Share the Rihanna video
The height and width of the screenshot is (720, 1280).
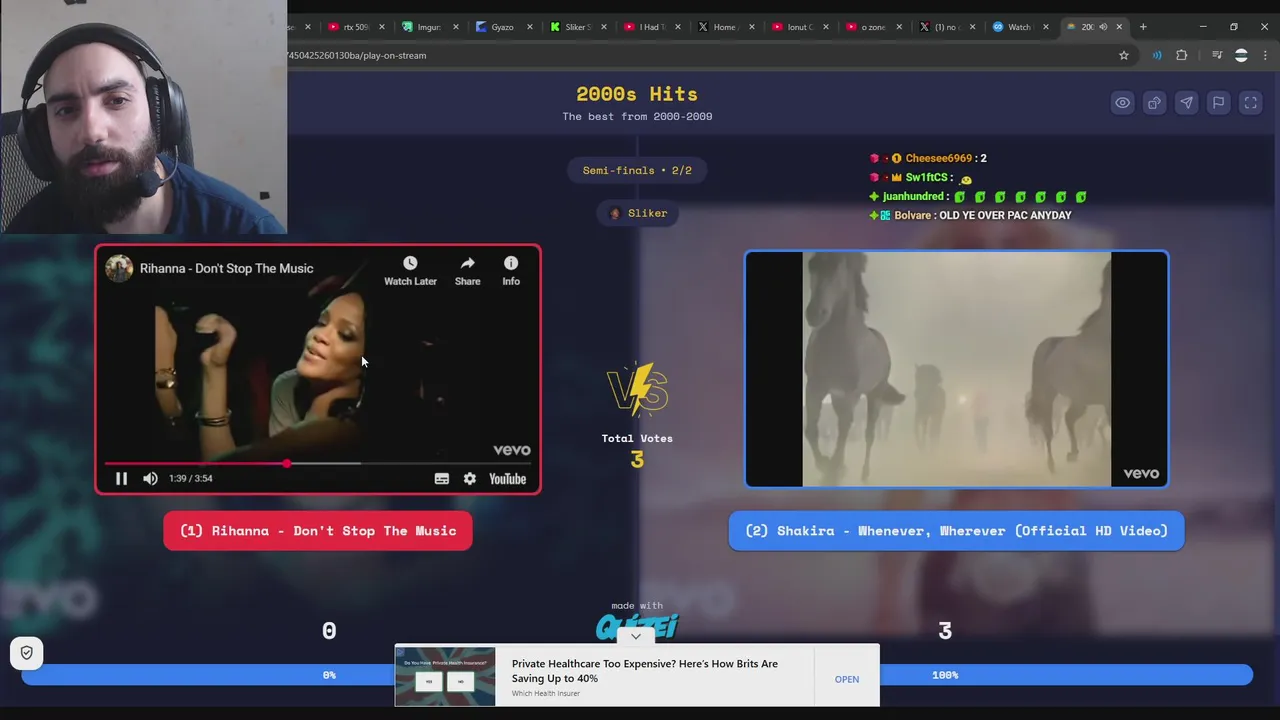(467, 271)
